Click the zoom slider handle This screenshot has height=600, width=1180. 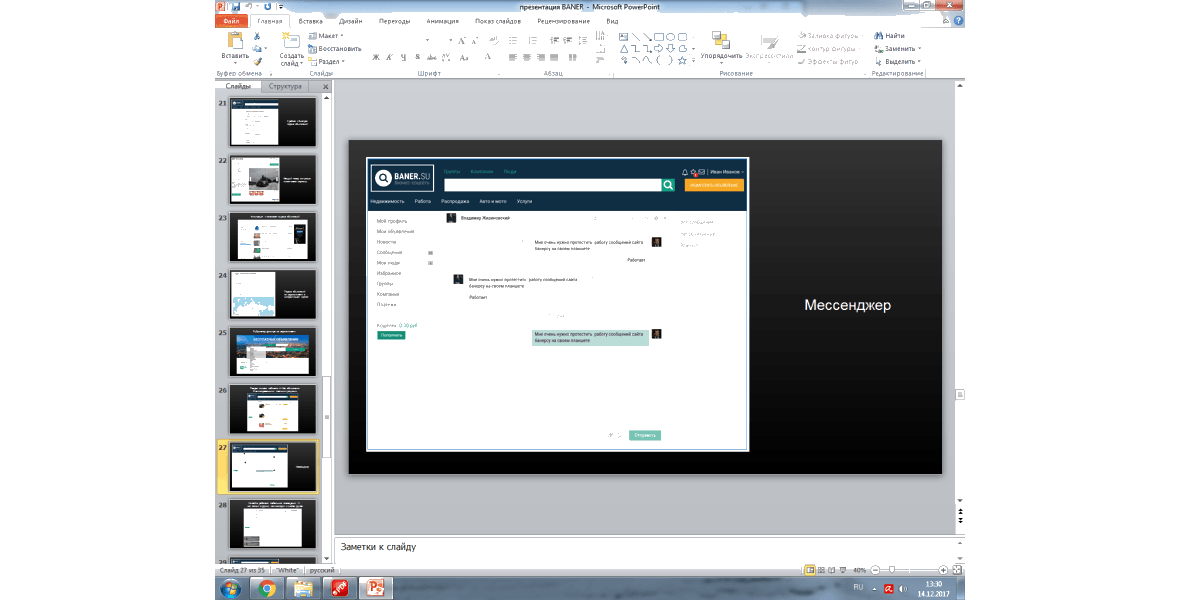tap(892, 571)
